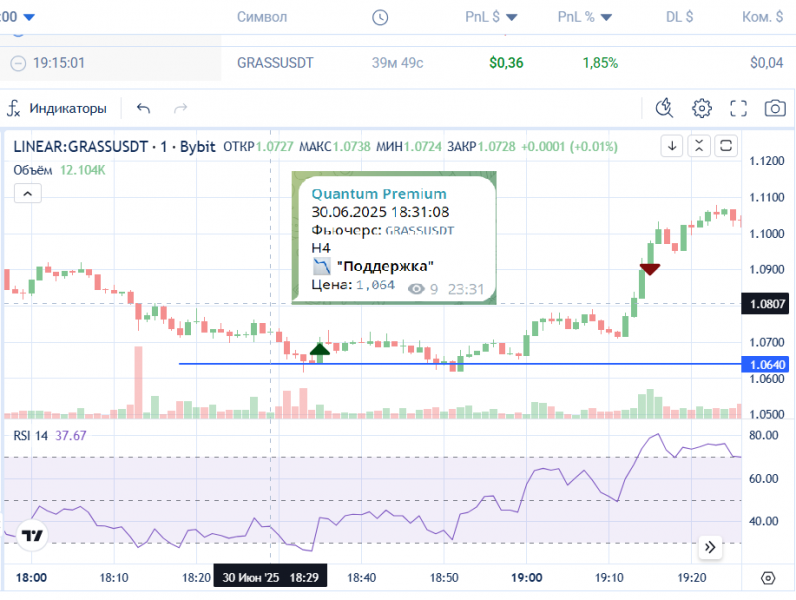The image size is (796, 600).
Task: Click the 1,85% PnL percent value
Action: 600,63
